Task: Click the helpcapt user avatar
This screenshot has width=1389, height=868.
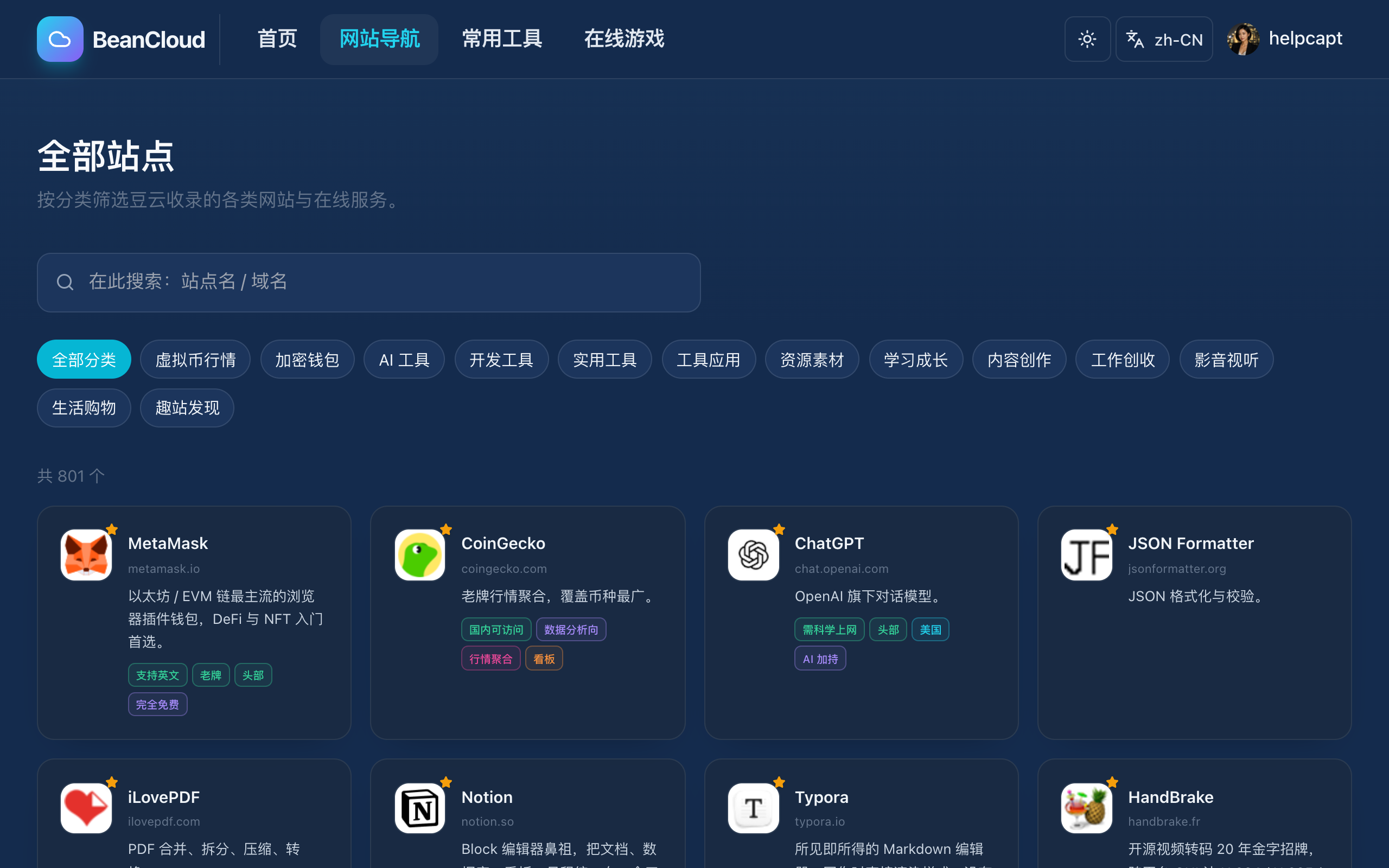Action: click(1243, 39)
